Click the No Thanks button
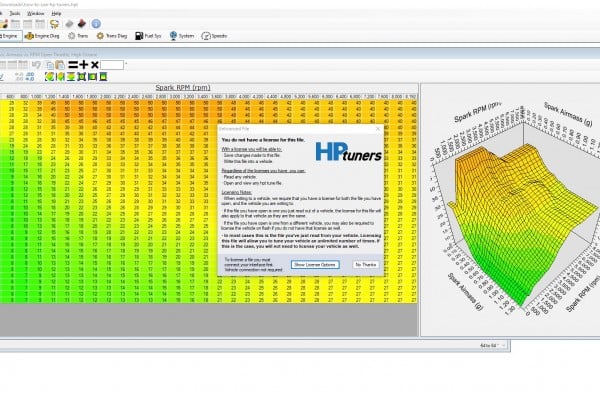Screen dimensions: 600x400 pos(366,264)
